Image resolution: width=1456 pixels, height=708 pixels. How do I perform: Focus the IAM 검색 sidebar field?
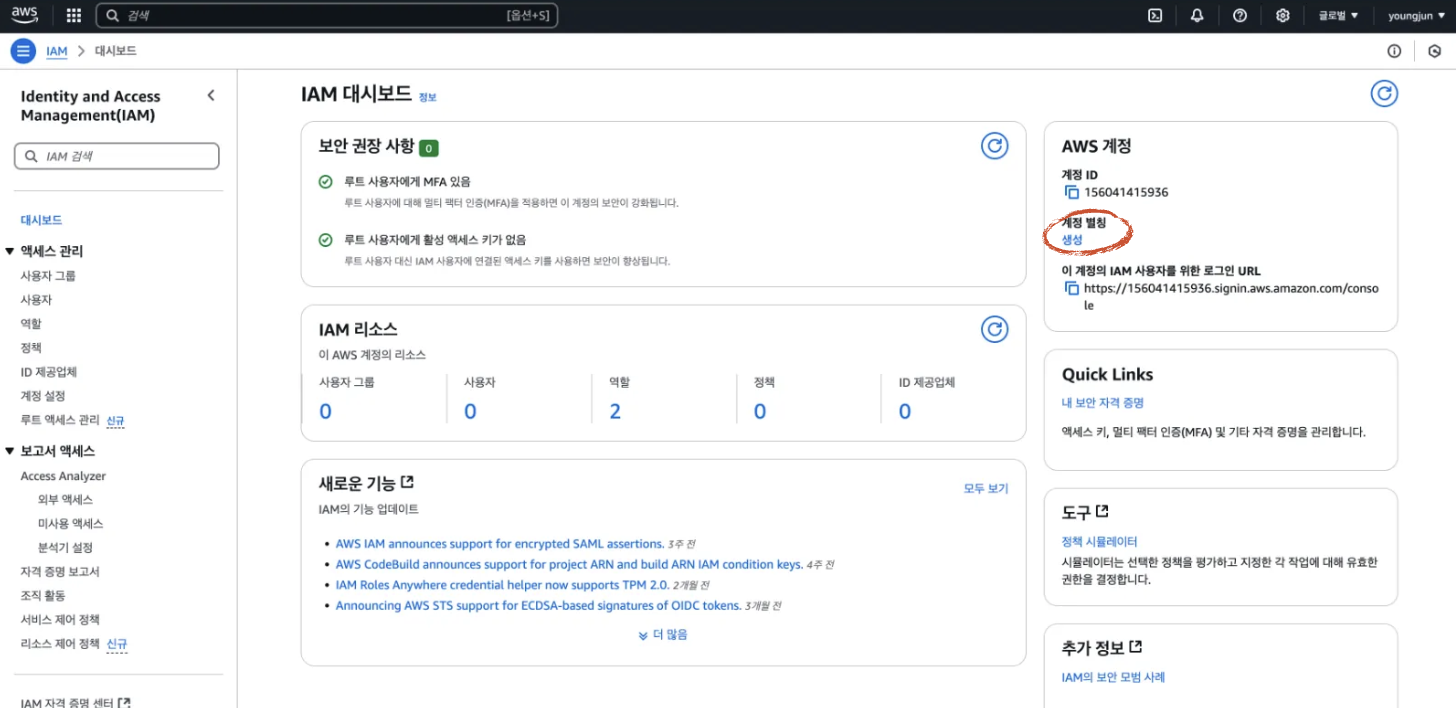click(x=116, y=156)
